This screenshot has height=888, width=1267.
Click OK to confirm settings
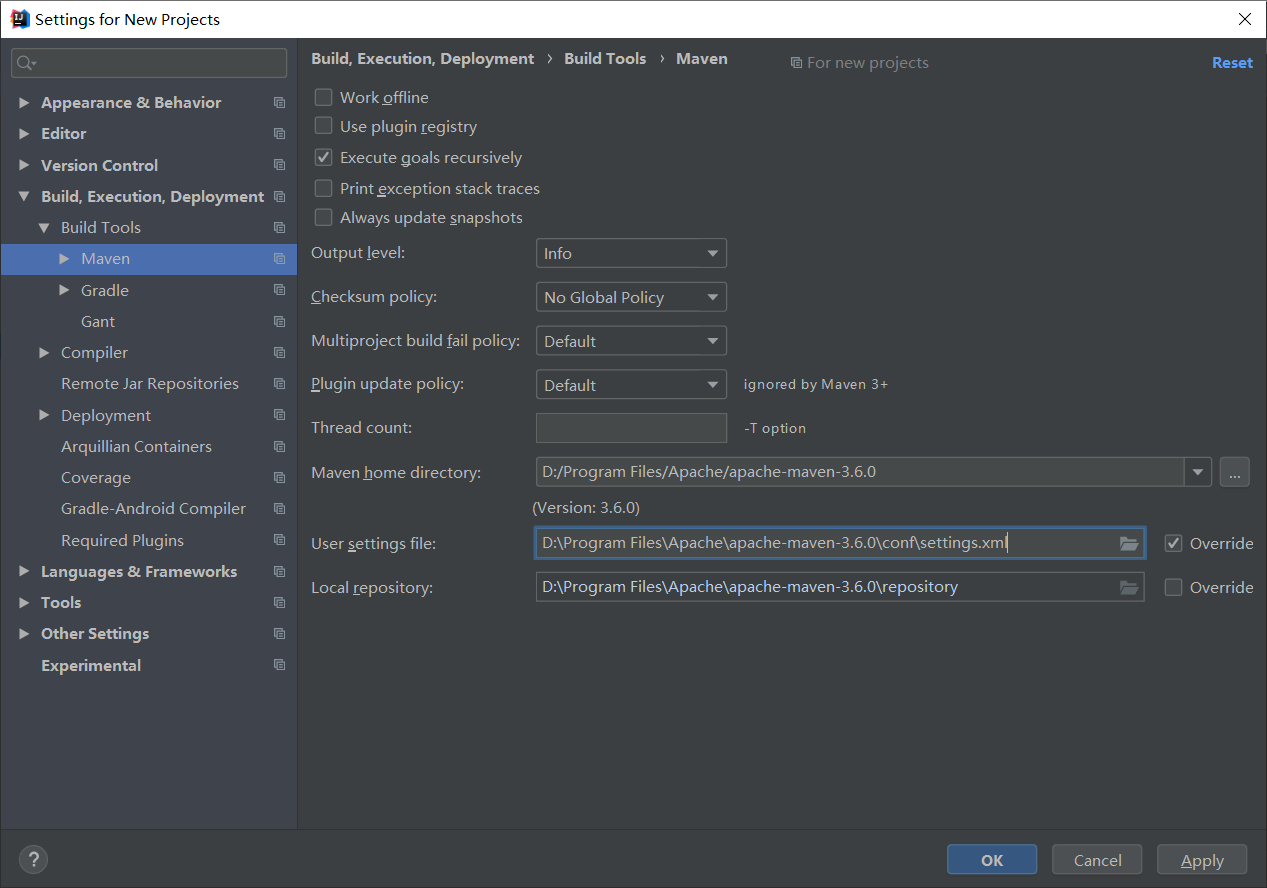click(992, 860)
